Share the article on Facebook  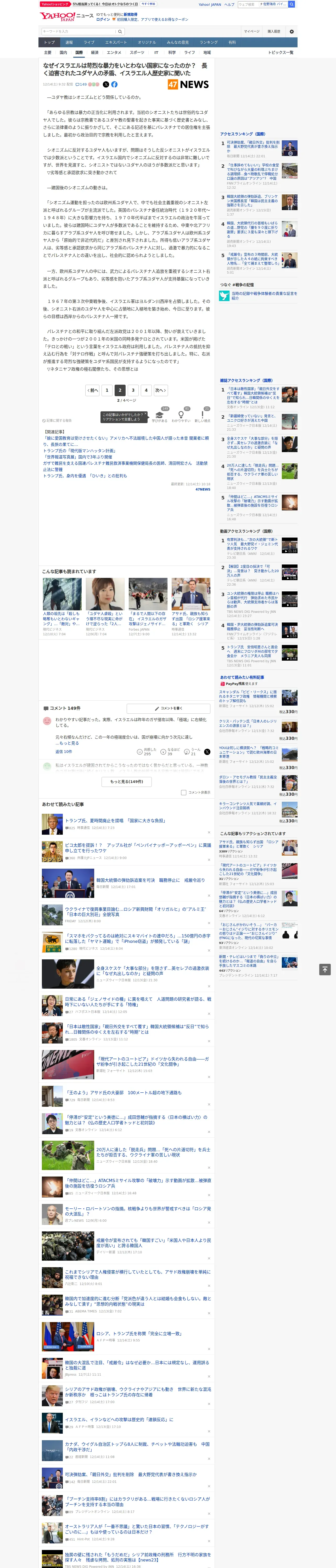point(114,85)
